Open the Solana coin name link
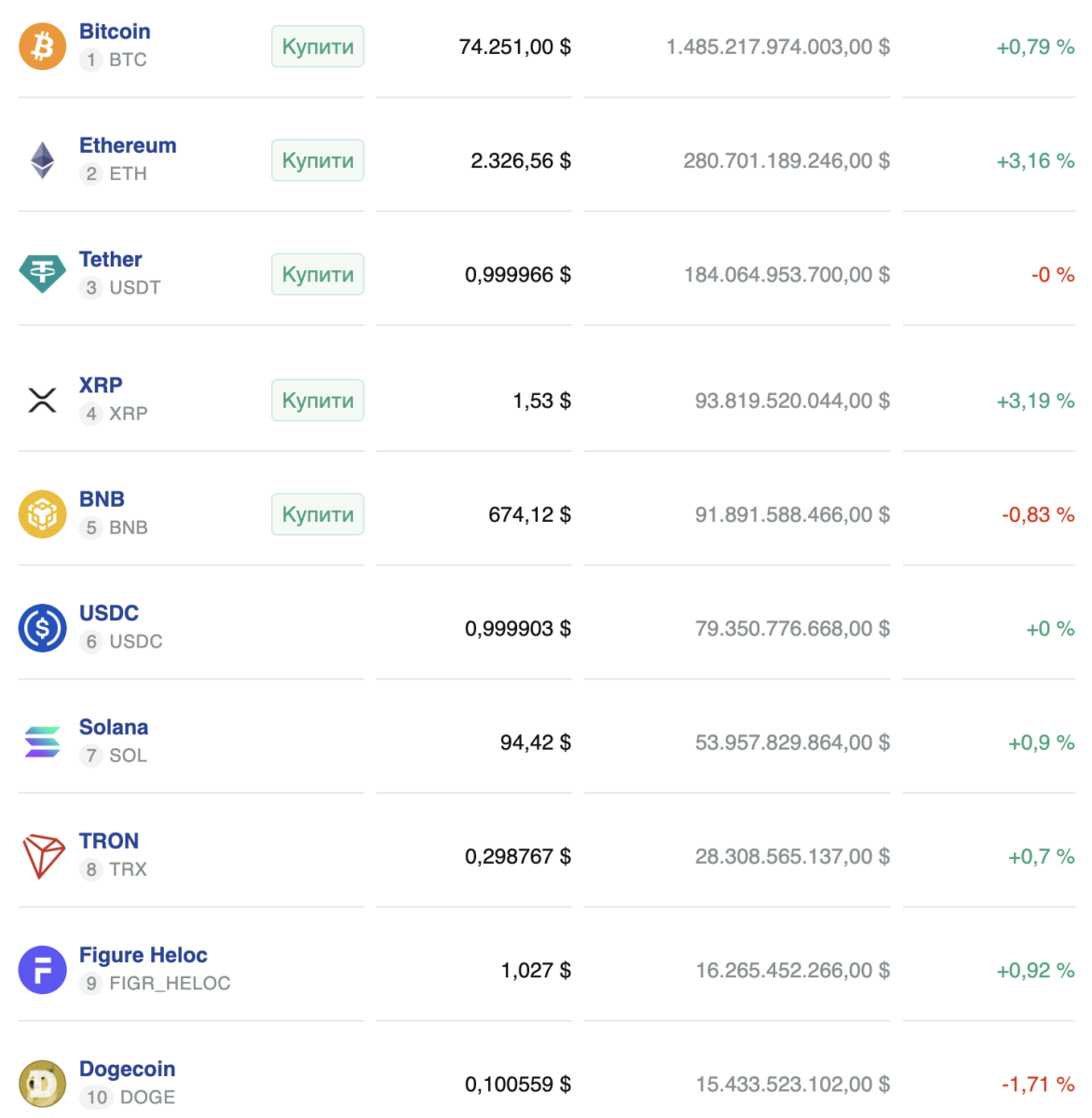 (x=114, y=727)
